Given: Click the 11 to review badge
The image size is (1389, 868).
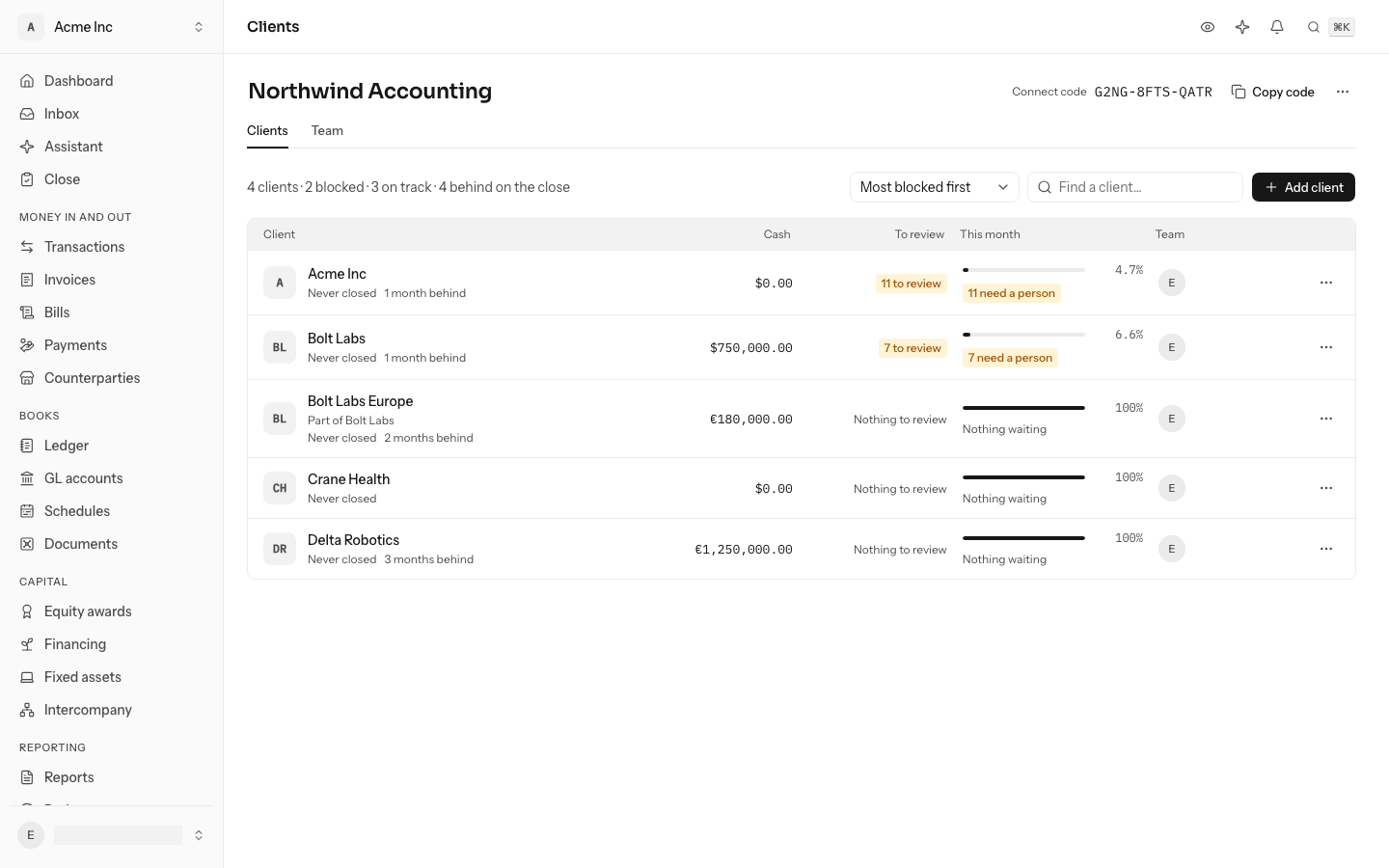Looking at the screenshot, I should 911,284.
